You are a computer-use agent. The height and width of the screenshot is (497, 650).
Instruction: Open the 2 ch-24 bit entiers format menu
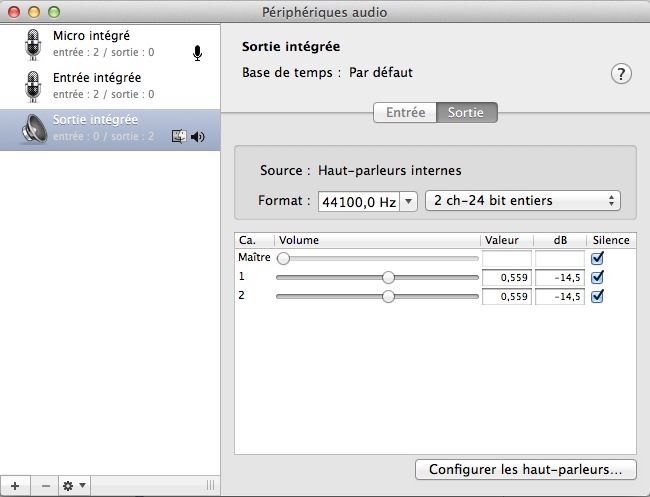pos(523,200)
